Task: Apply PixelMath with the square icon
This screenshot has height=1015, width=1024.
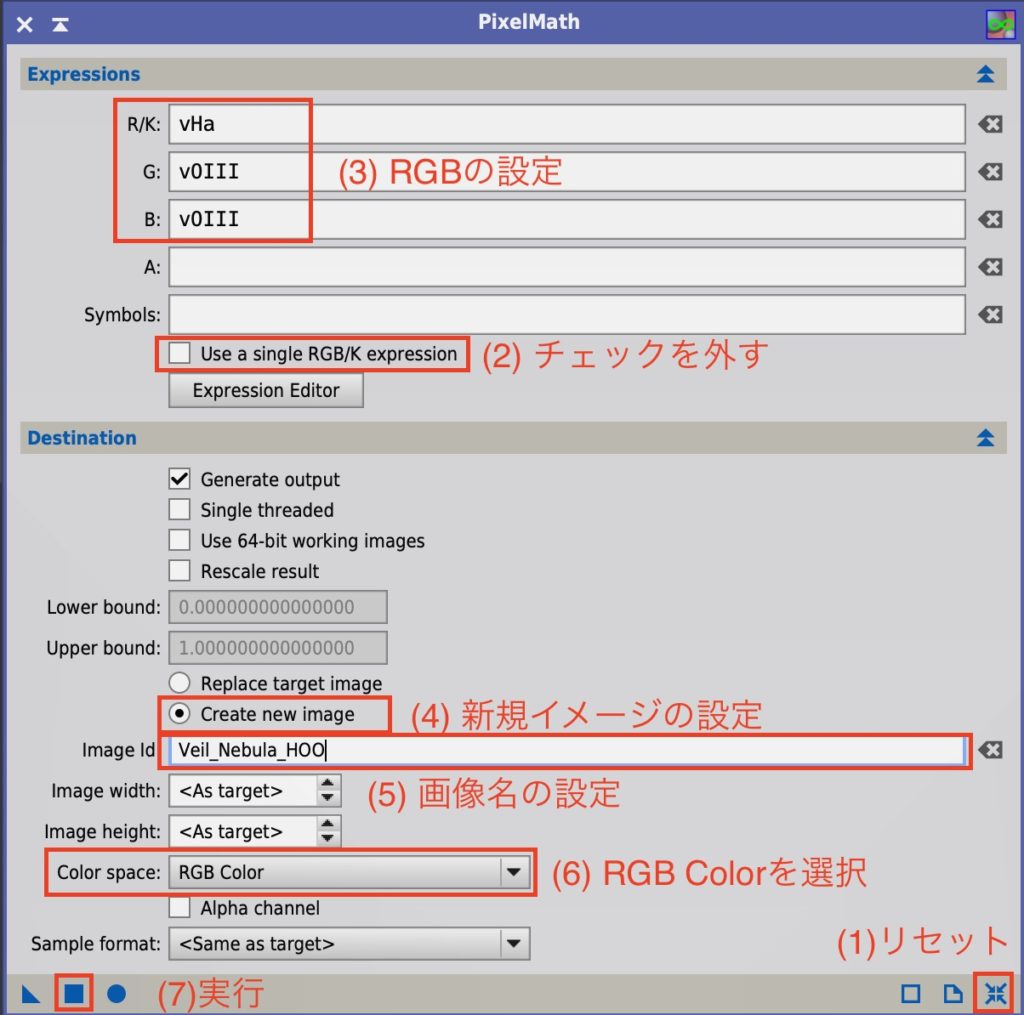Action: point(74,993)
